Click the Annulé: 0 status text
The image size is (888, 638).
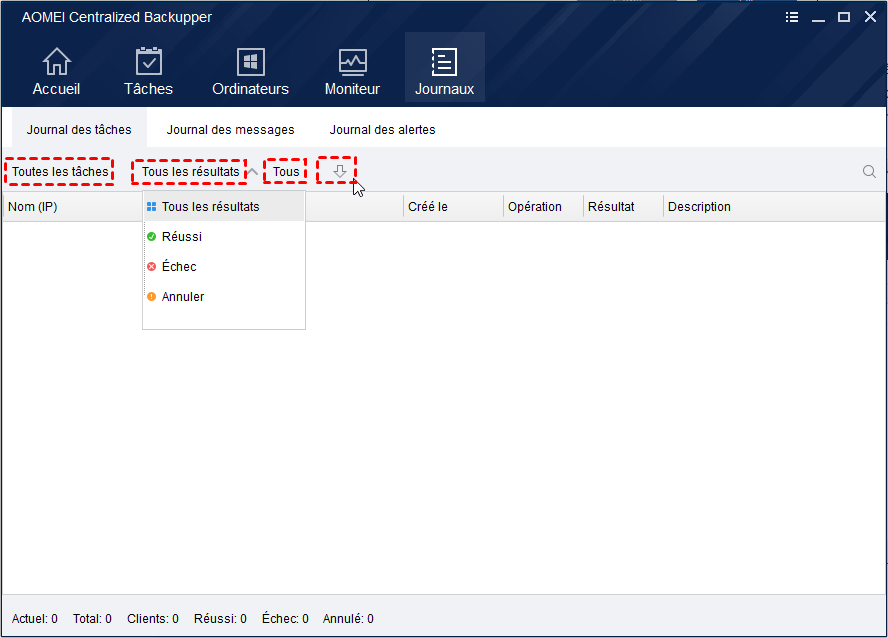[x=348, y=619]
